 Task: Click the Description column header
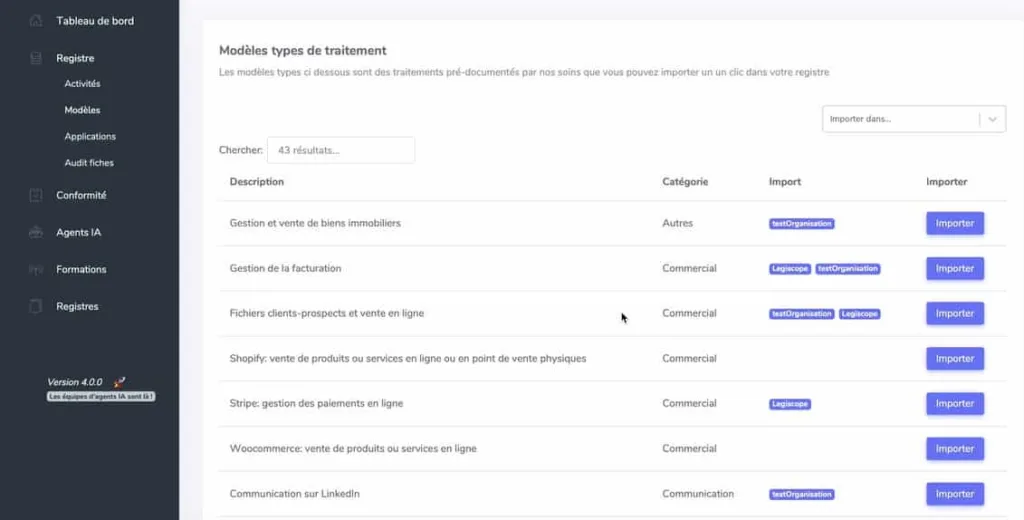257,182
